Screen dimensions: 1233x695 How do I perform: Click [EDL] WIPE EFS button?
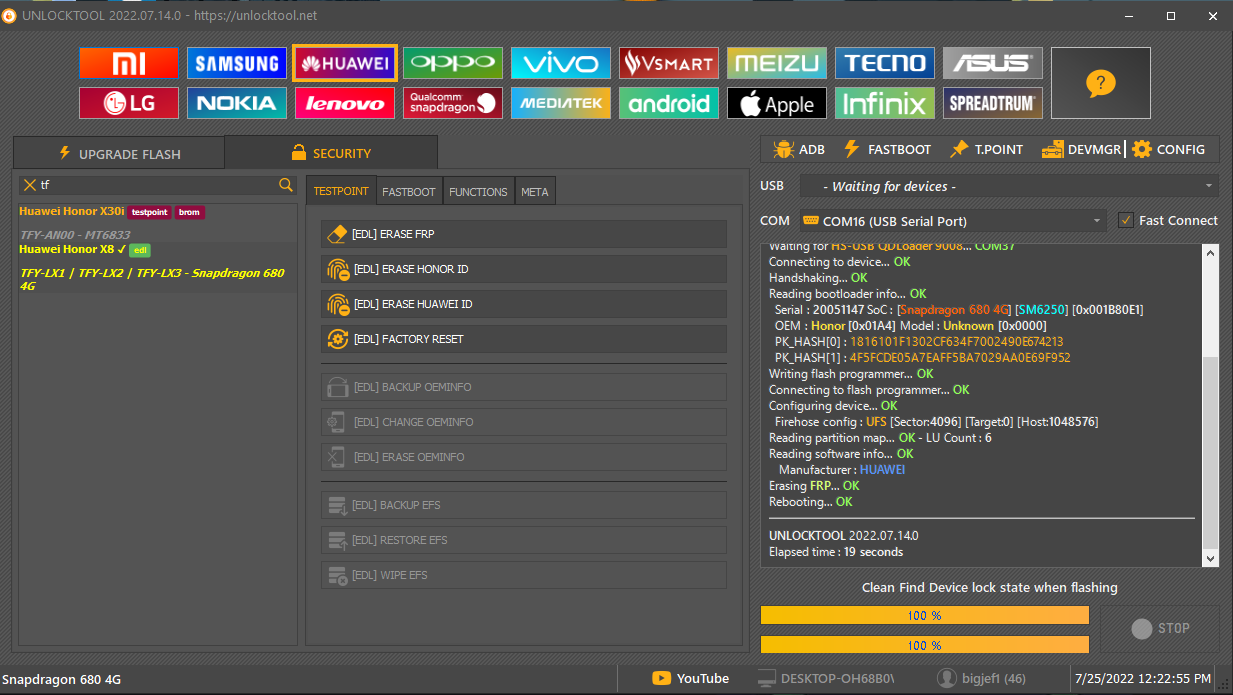[x=524, y=575]
